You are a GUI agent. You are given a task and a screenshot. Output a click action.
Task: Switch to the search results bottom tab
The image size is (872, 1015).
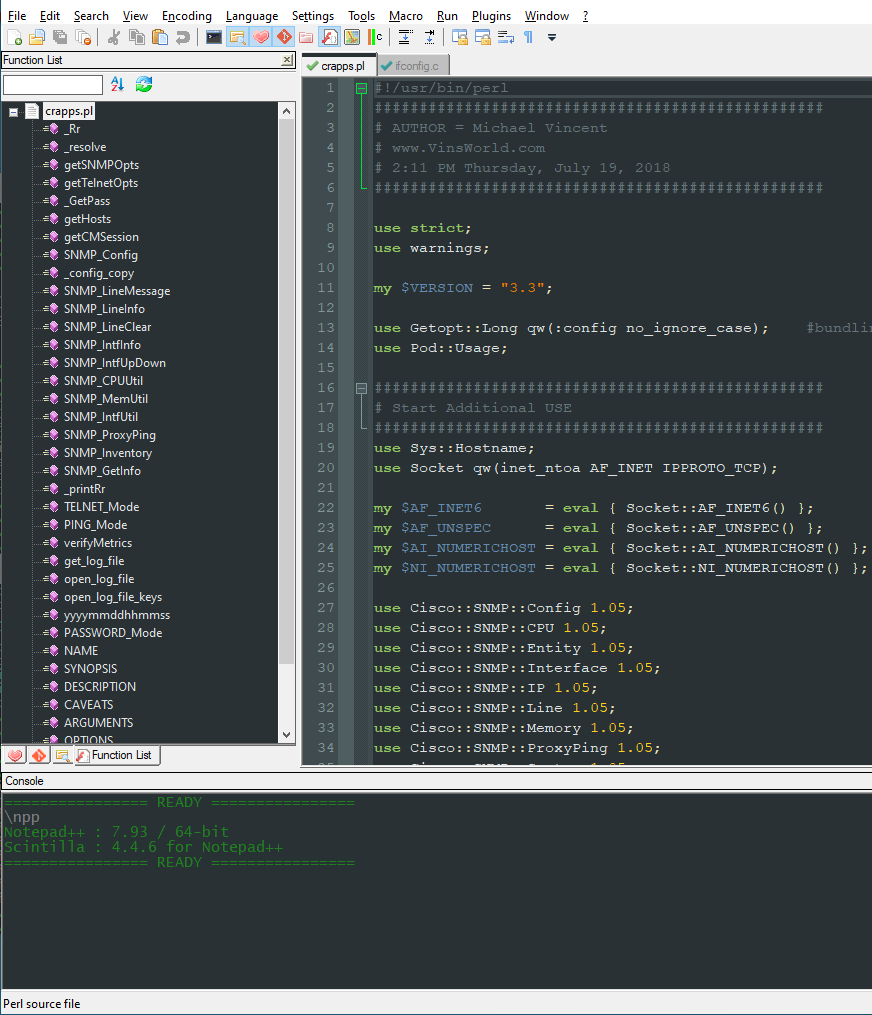62,755
